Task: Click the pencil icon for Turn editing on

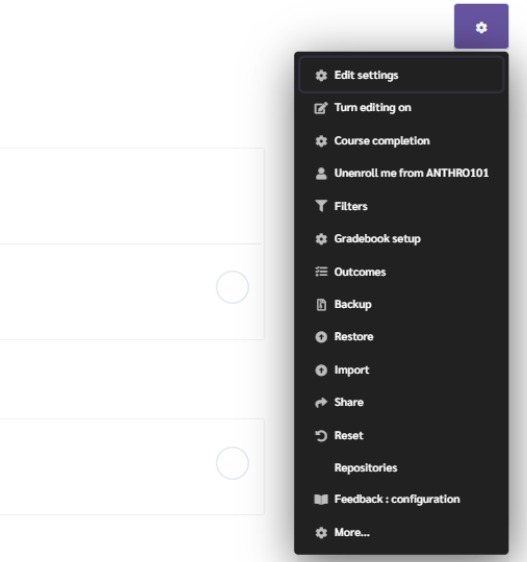Action: [321, 108]
